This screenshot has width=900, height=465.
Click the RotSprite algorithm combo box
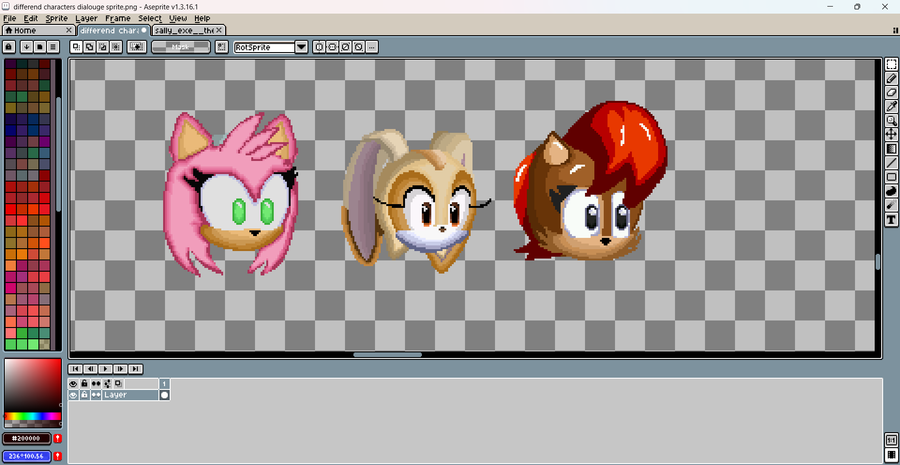point(265,47)
